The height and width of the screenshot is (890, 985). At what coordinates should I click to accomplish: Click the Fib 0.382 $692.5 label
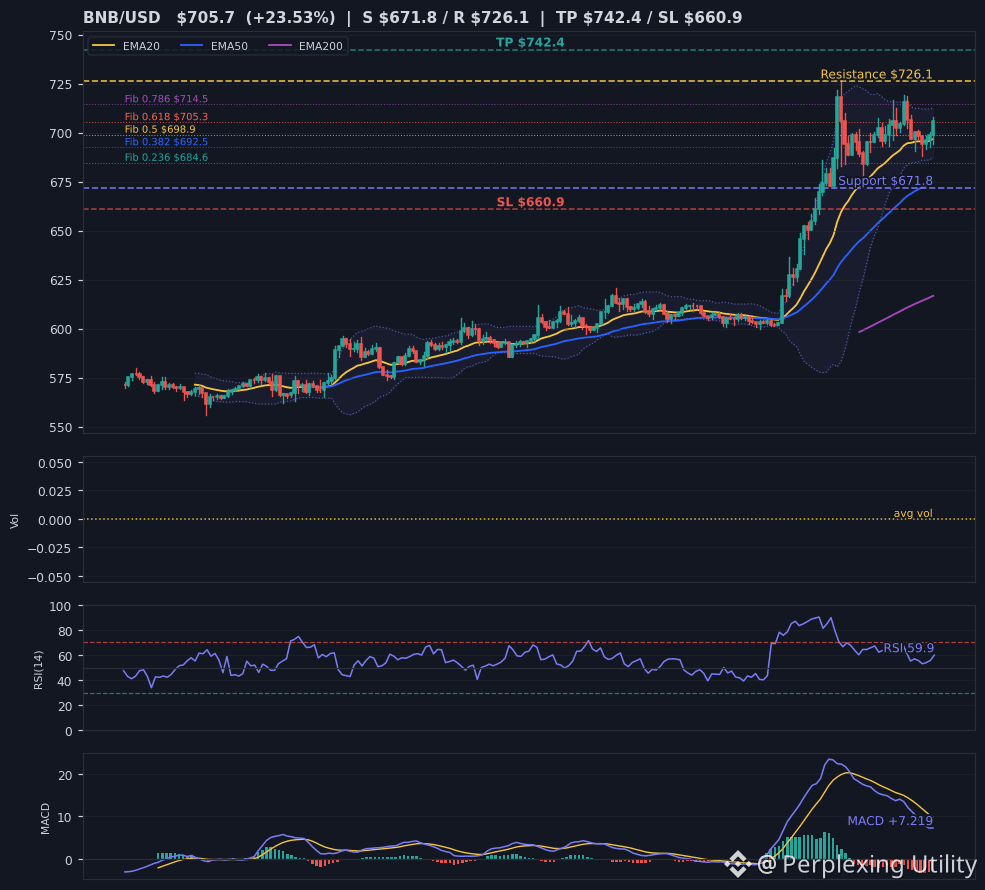pos(166,142)
